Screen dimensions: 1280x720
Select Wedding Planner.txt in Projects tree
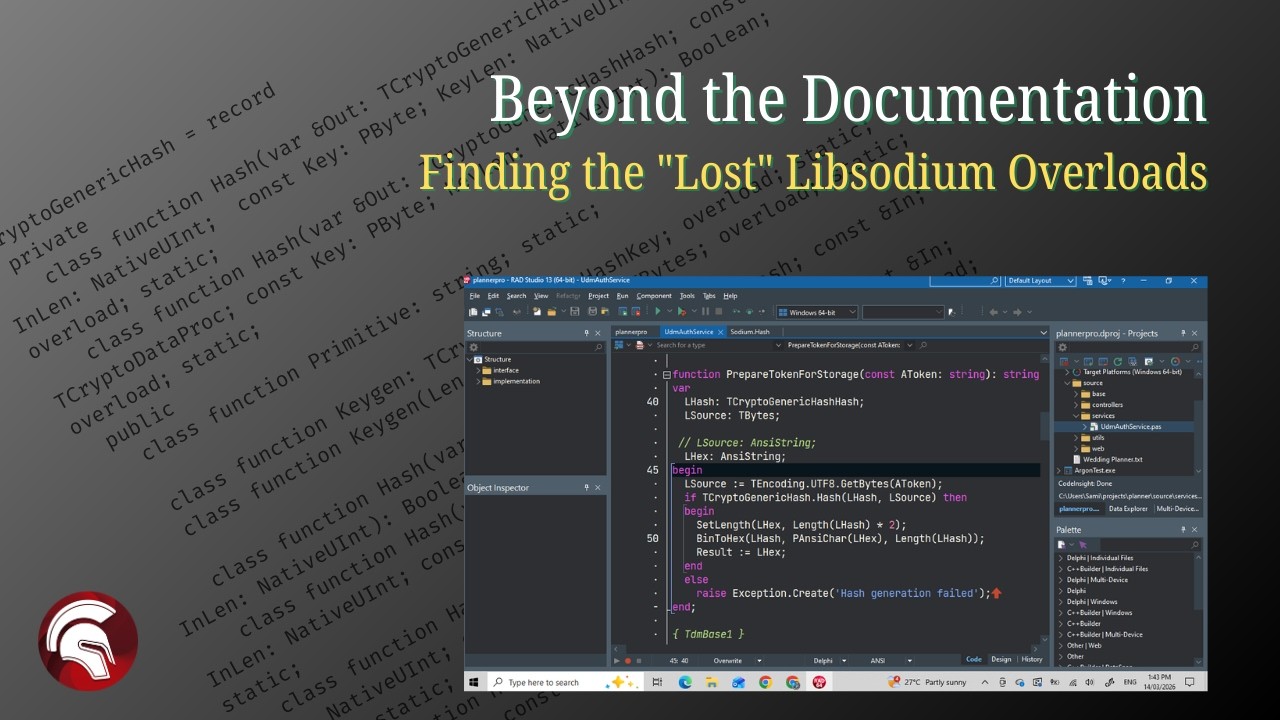1105,460
